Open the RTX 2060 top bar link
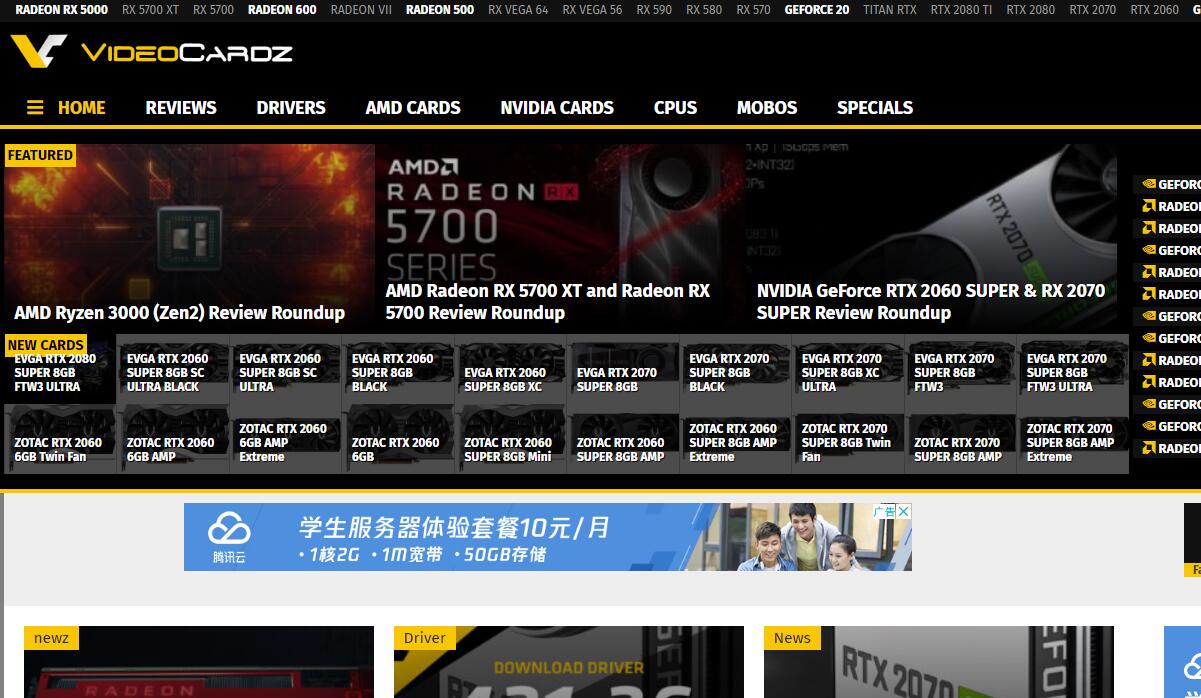Image resolution: width=1201 pixels, height=698 pixels. point(1155,10)
